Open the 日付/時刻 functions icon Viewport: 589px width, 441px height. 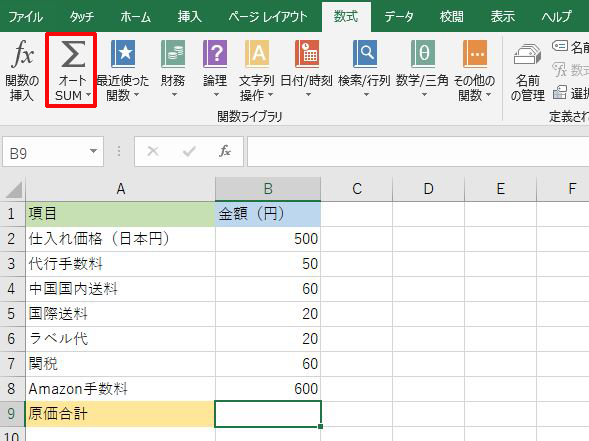point(307,54)
